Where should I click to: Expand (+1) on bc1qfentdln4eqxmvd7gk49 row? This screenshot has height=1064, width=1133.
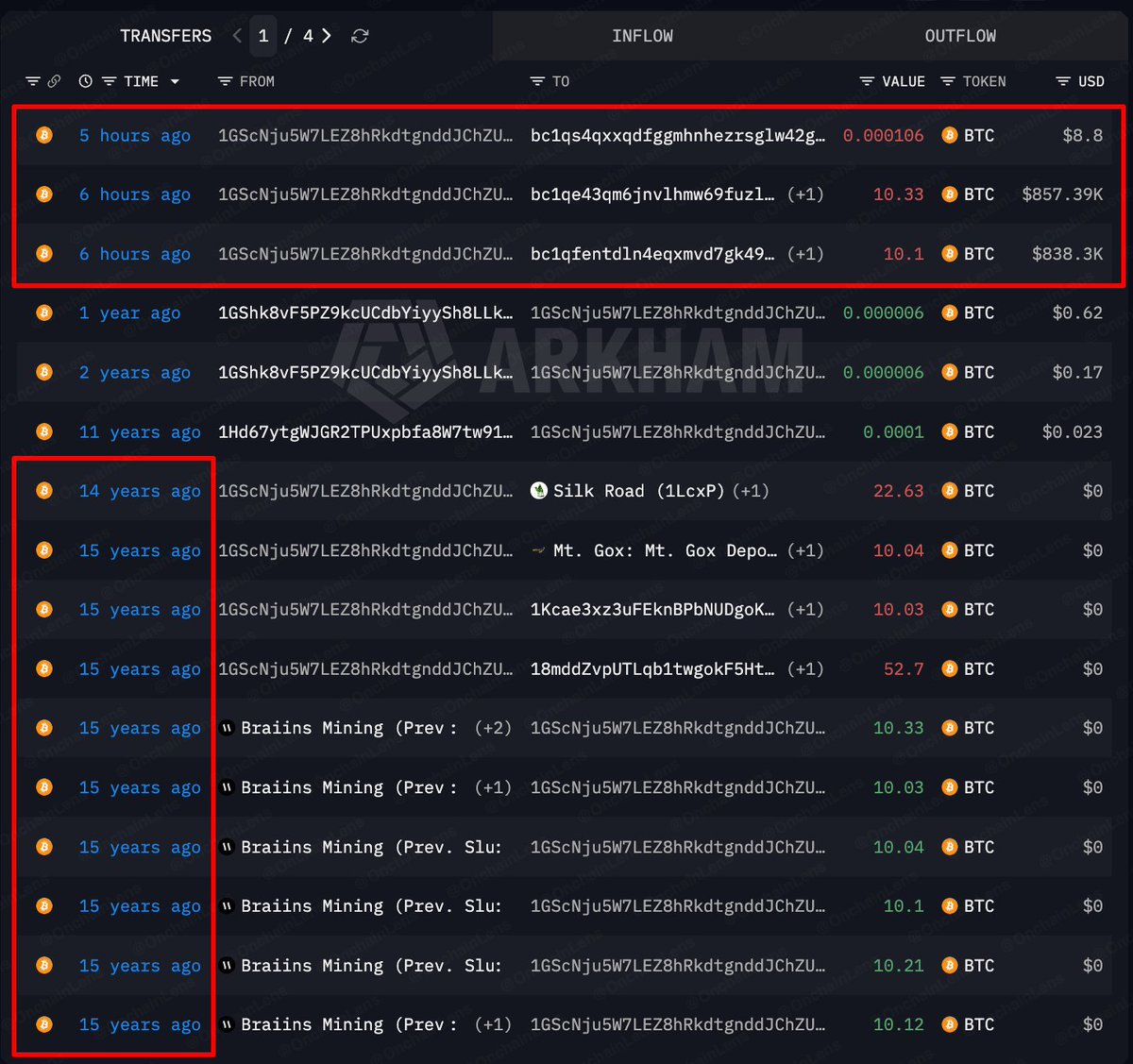805,254
